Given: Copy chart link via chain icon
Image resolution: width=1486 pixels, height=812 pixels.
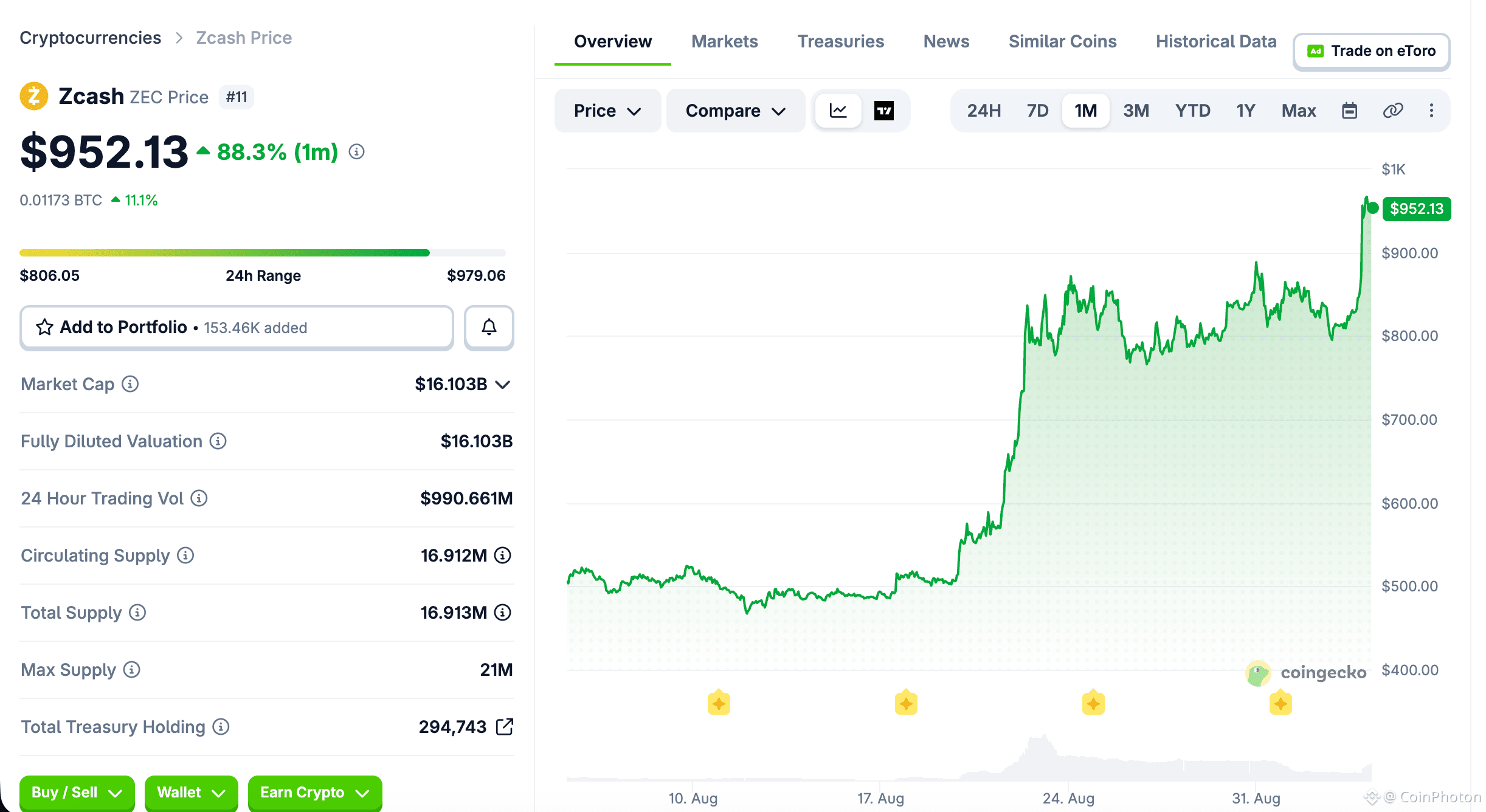Looking at the screenshot, I should pyautogui.click(x=1392, y=111).
